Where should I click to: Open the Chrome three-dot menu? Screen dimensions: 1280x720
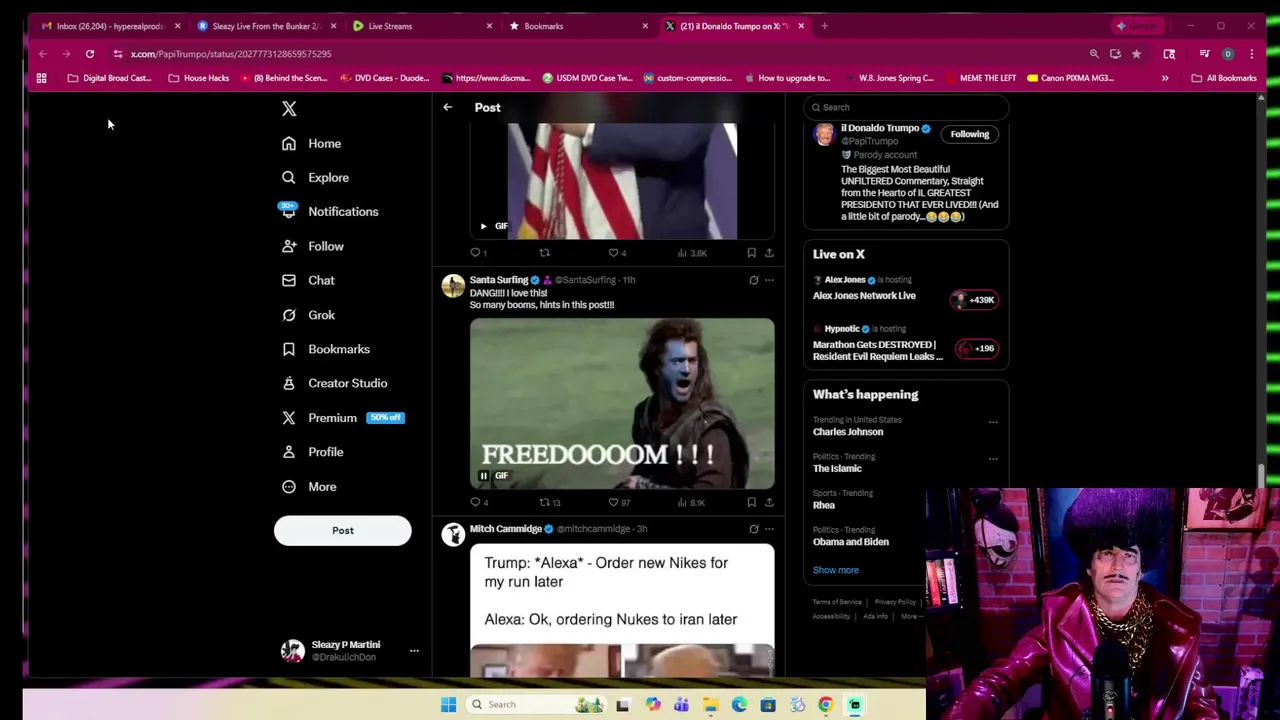point(1251,54)
